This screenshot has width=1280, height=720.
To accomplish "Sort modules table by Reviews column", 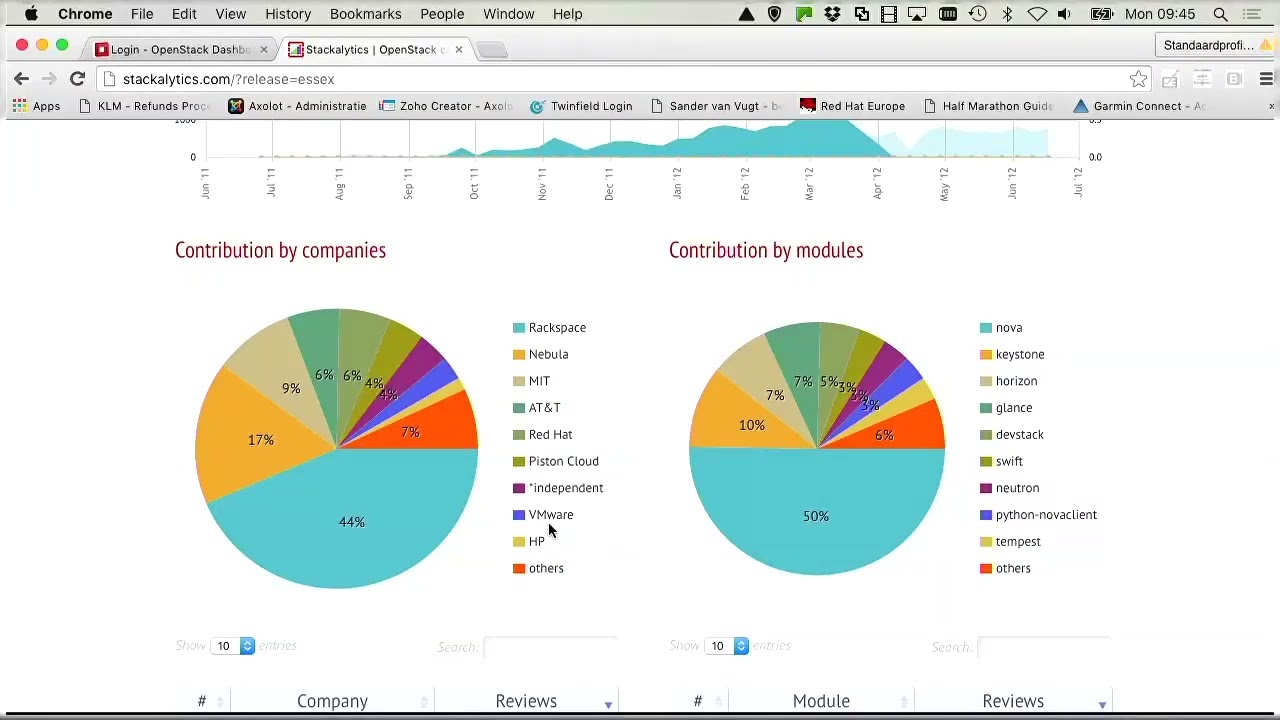I will (x=1013, y=701).
